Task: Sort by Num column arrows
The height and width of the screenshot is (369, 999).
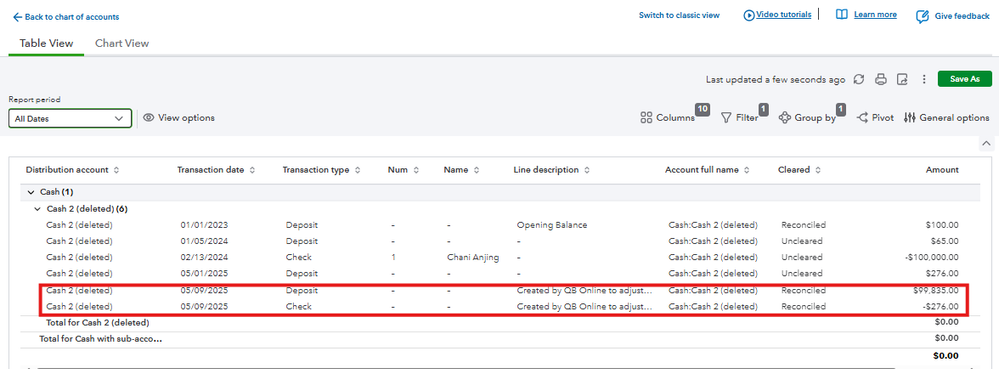Action: [416, 170]
